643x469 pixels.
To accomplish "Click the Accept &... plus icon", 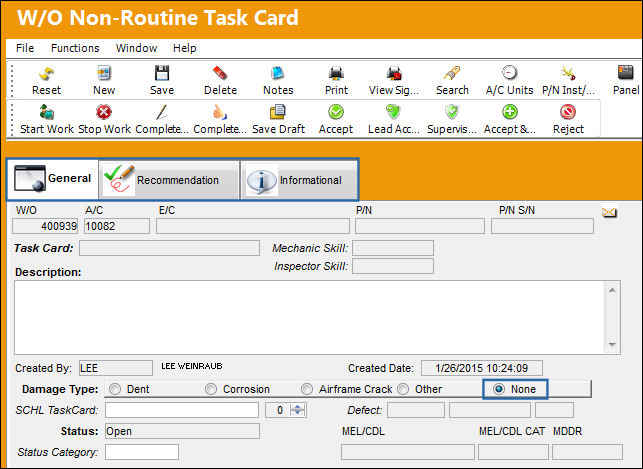I will click(510, 112).
